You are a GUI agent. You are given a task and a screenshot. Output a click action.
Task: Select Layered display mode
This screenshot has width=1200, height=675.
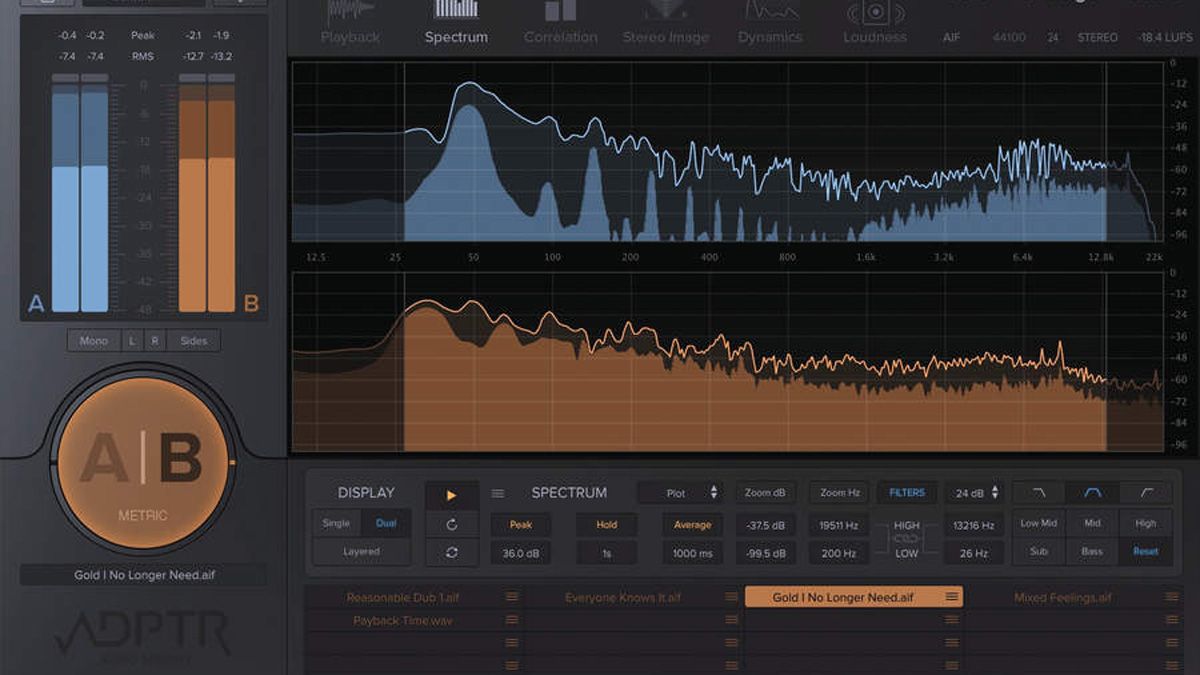[361, 551]
